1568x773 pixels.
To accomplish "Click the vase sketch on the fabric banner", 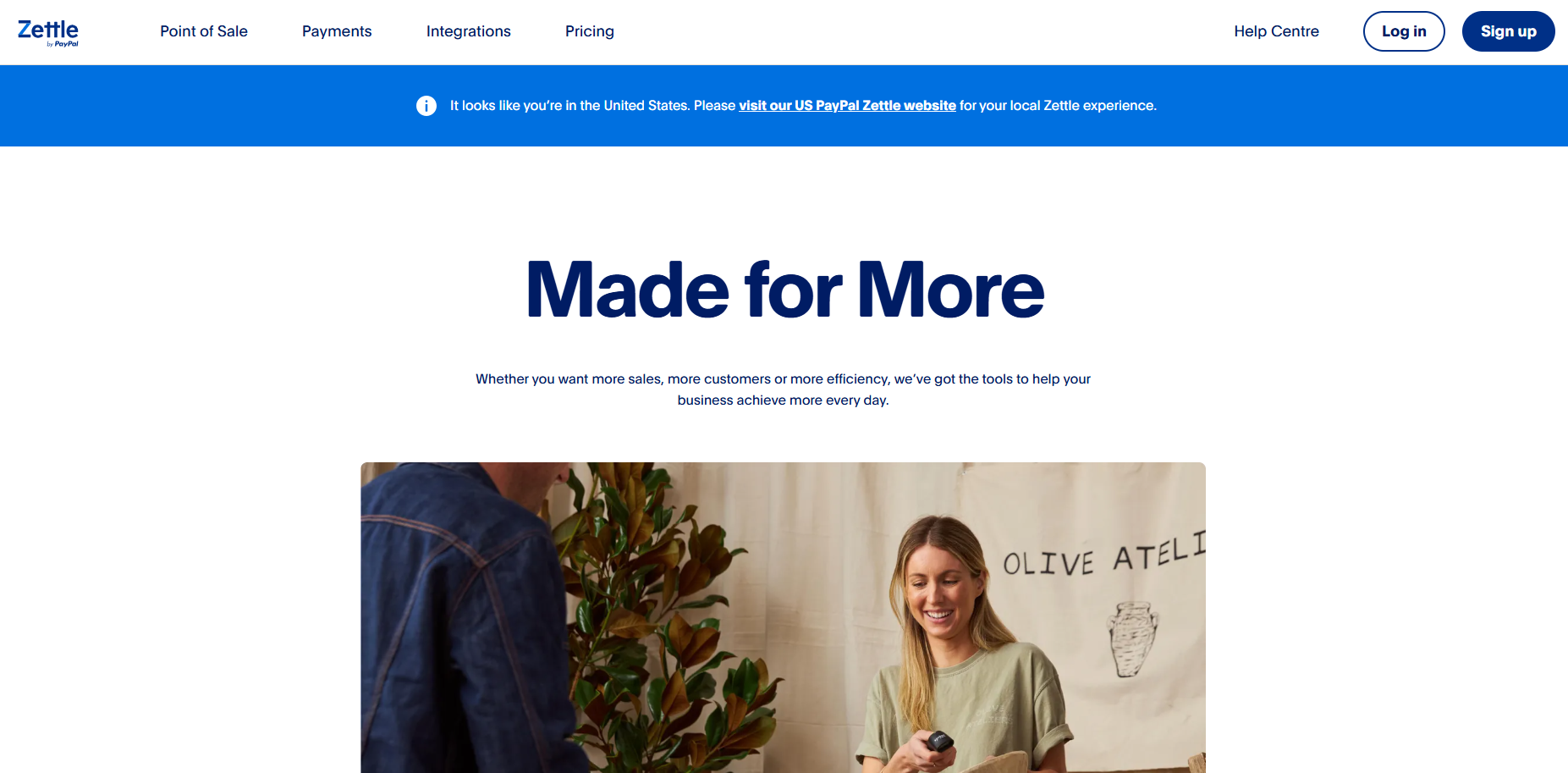I will pyautogui.click(x=1132, y=638).
